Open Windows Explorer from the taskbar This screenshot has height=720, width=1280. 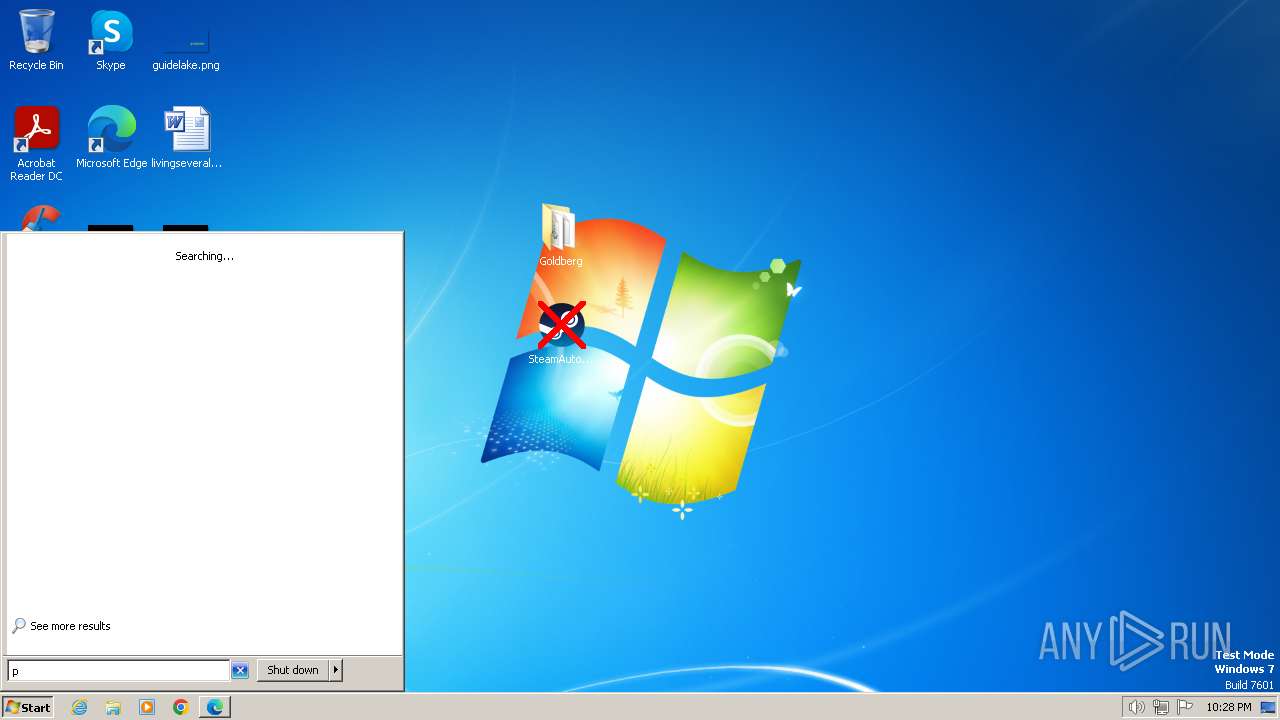tap(113, 707)
